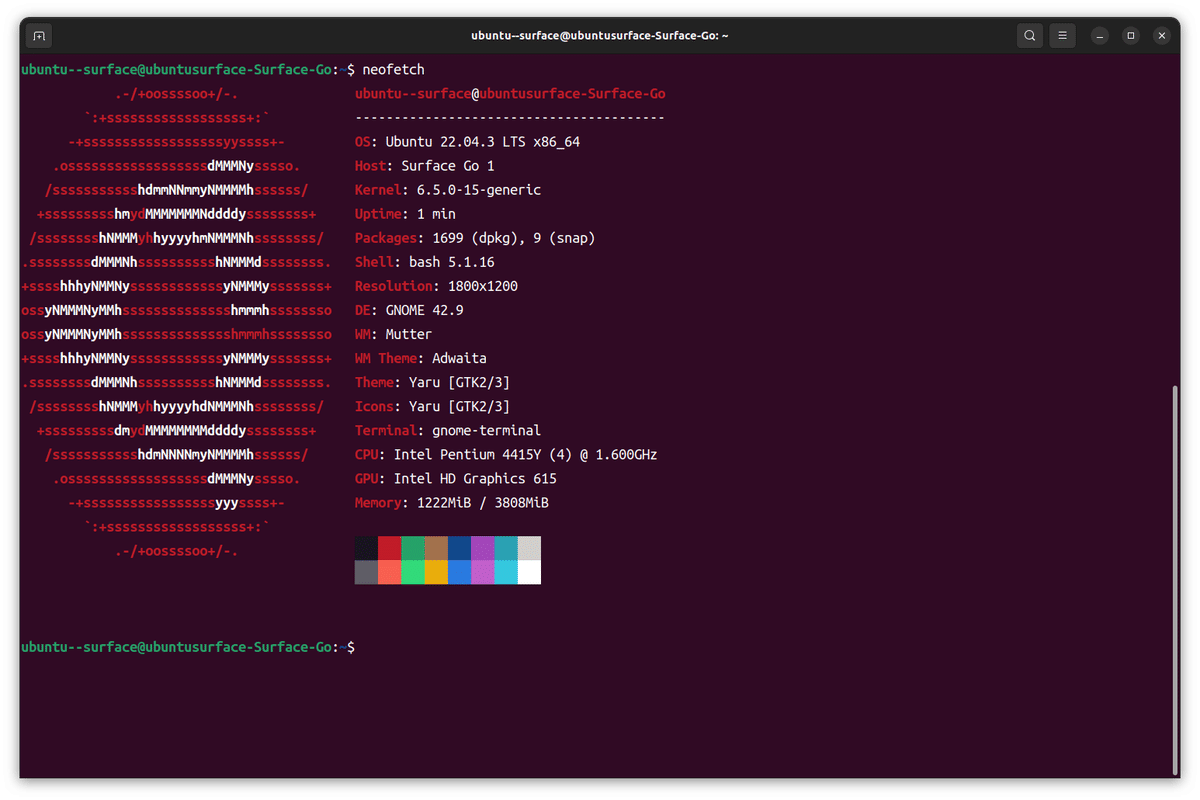Click the 'Host: Surface Go 1' line
1200x800 pixels.
(424, 166)
